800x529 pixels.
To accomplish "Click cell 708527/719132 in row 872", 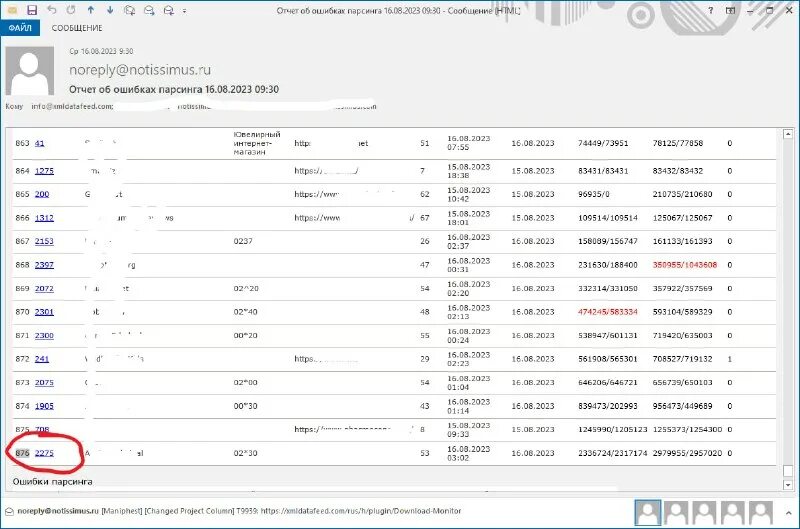I will click(x=682, y=359).
